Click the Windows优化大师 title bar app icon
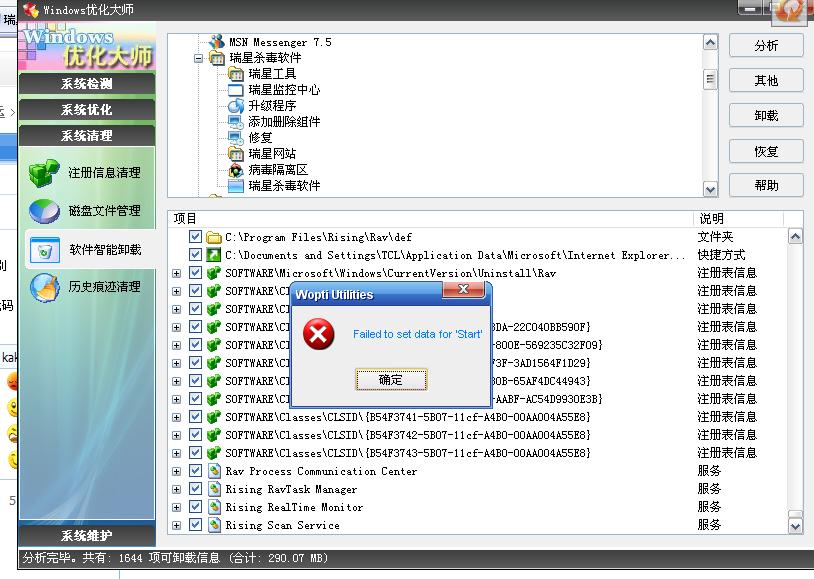814x579 pixels. pyautogui.click(x=32, y=9)
